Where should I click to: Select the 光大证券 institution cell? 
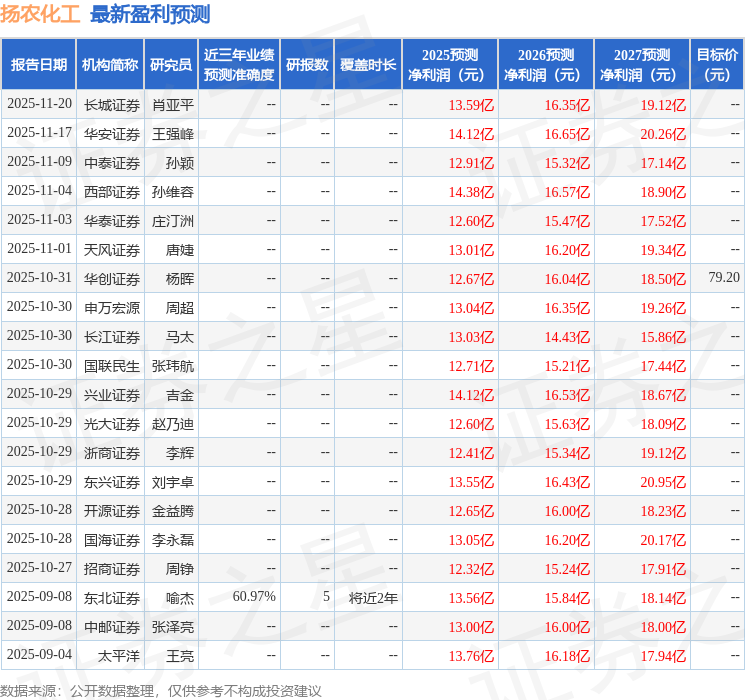(112, 424)
